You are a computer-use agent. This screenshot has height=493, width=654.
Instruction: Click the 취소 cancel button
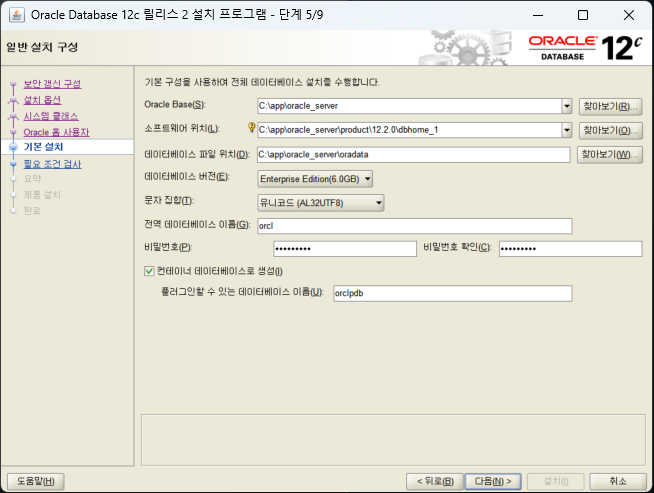click(618, 481)
